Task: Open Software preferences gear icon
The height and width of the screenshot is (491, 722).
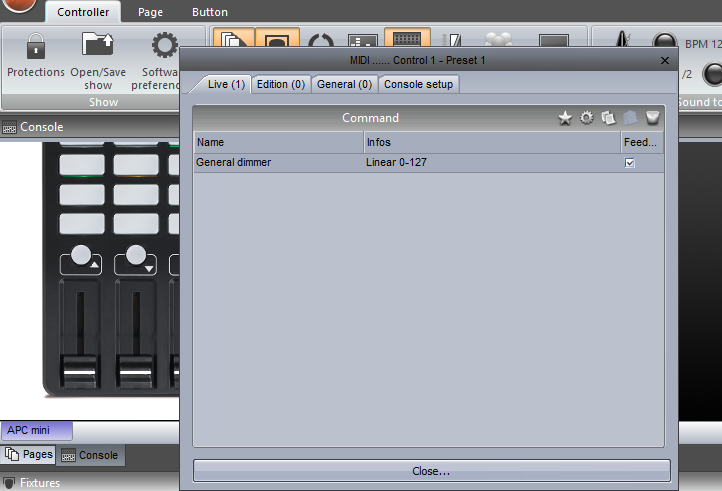Action: pos(163,46)
